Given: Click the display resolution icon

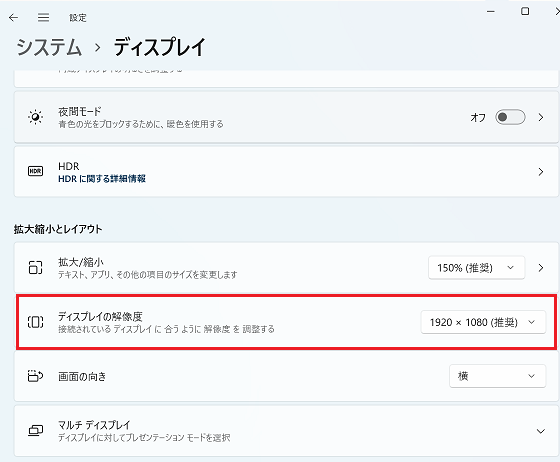Looking at the screenshot, I should pyautogui.click(x=35, y=322).
